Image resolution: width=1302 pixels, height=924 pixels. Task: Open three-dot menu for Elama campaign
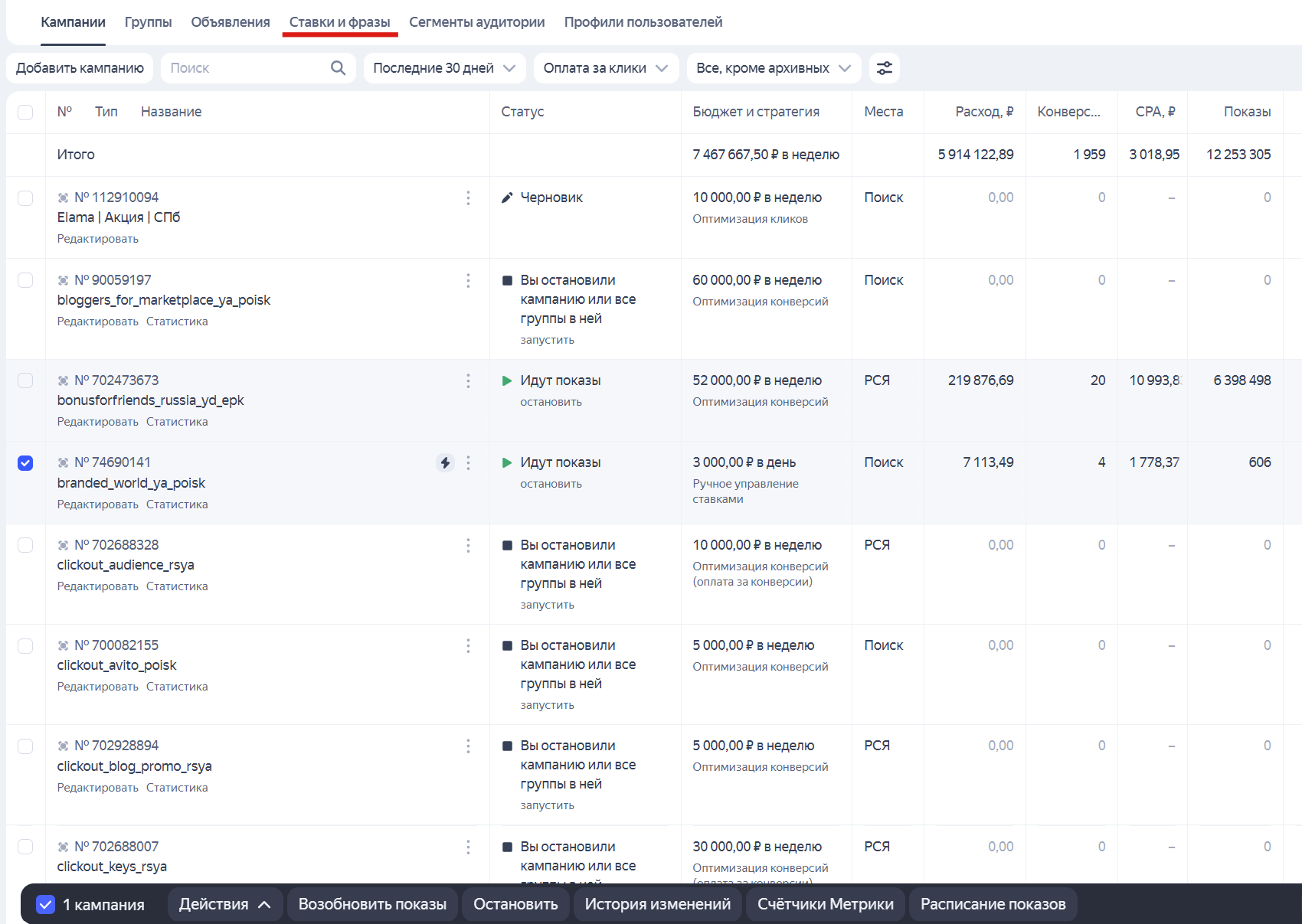point(468,198)
